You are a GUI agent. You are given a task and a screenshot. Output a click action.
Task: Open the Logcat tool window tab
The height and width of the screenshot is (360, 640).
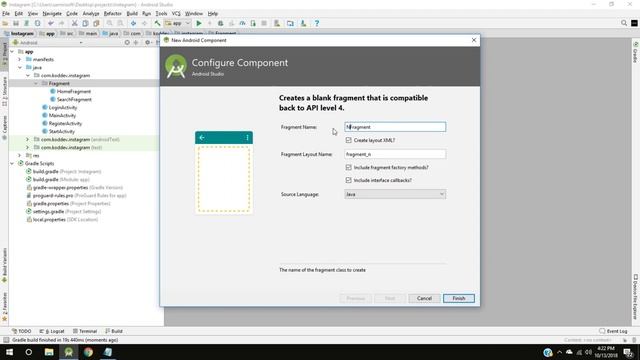click(52, 331)
